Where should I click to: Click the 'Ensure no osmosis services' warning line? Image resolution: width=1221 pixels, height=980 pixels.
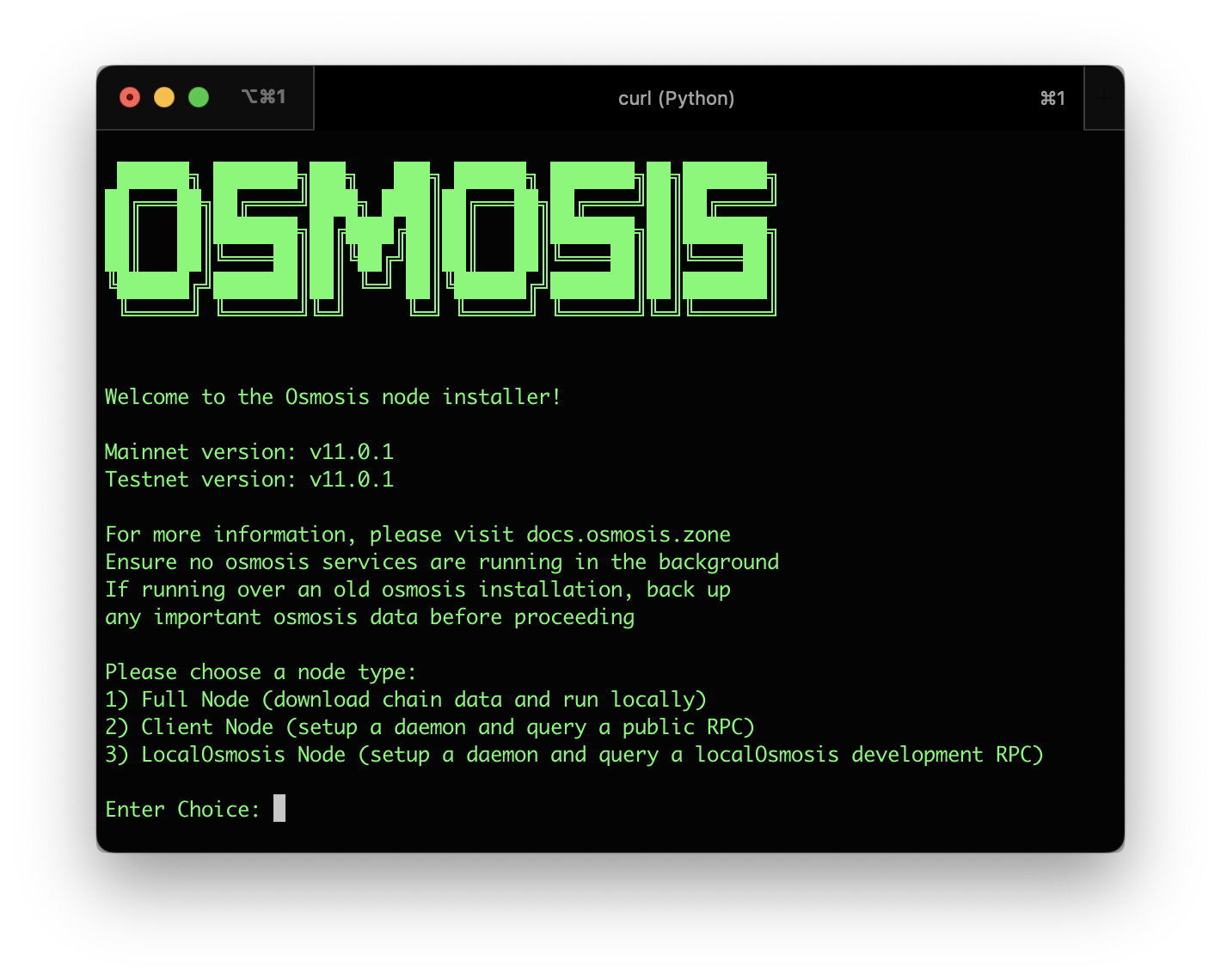coord(442,562)
